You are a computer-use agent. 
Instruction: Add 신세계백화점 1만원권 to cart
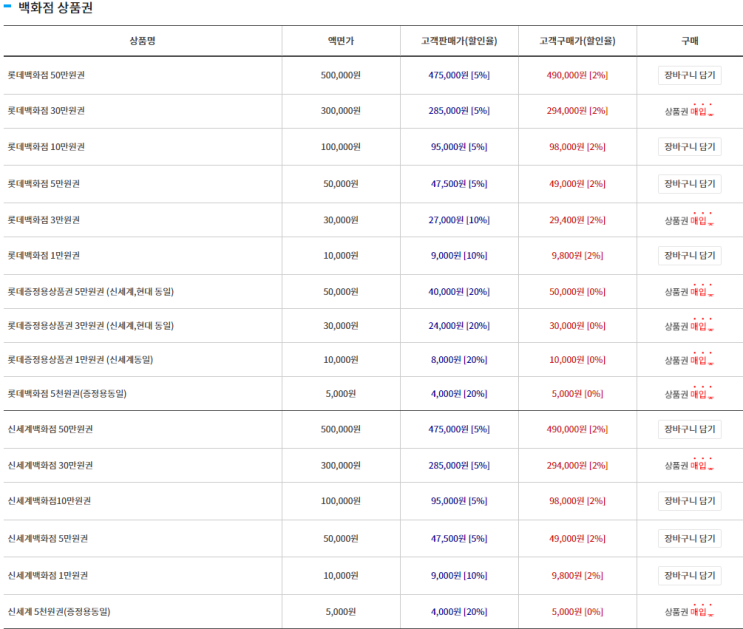[x=689, y=575]
